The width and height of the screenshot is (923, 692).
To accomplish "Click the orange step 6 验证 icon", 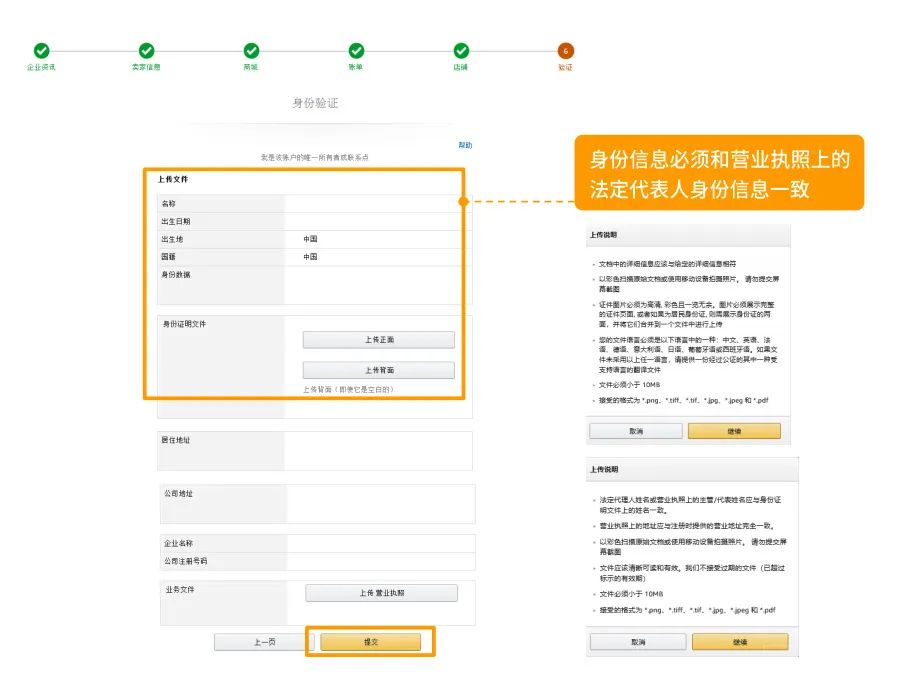I will 566,51.
